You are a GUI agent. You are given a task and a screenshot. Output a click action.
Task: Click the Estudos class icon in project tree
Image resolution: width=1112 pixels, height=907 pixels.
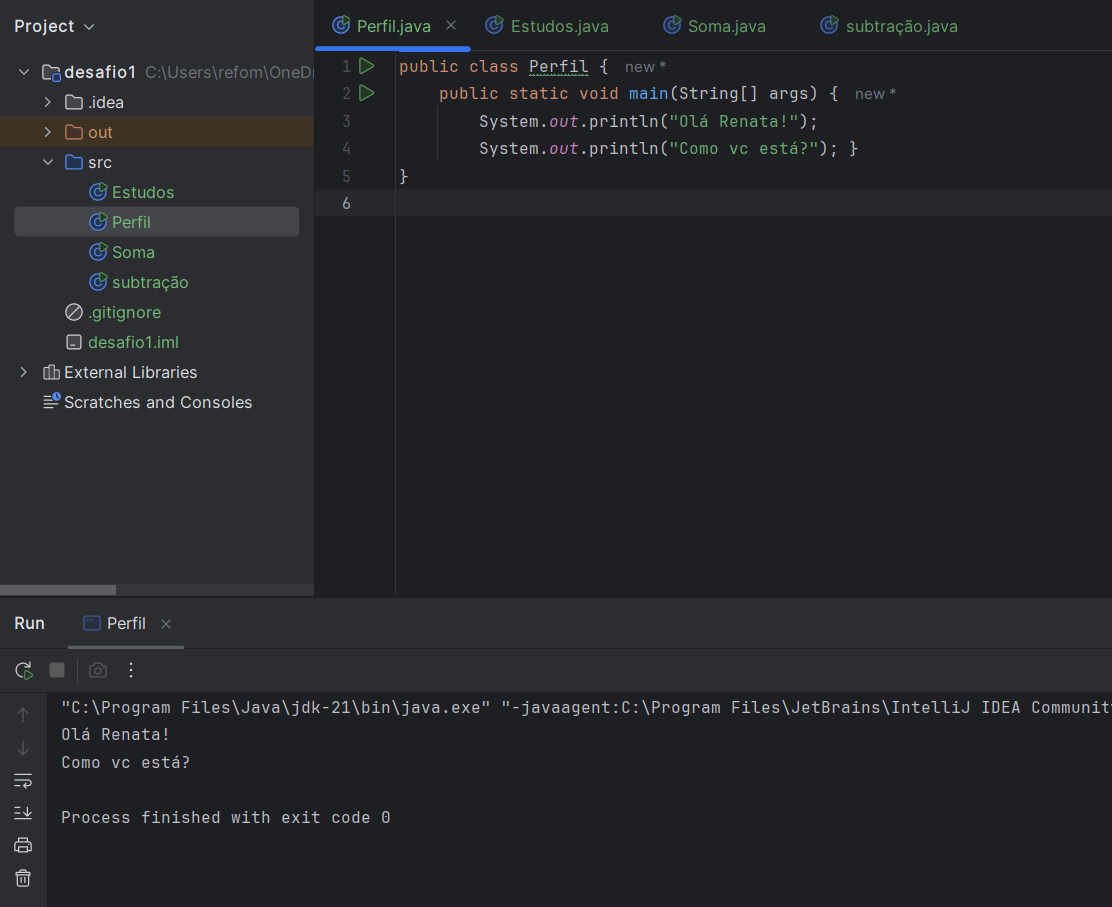click(98, 192)
